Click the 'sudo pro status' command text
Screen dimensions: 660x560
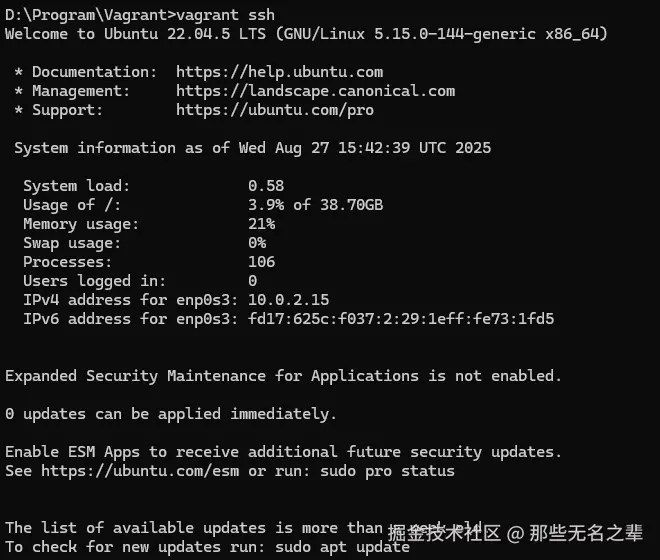(x=387, y=471)
